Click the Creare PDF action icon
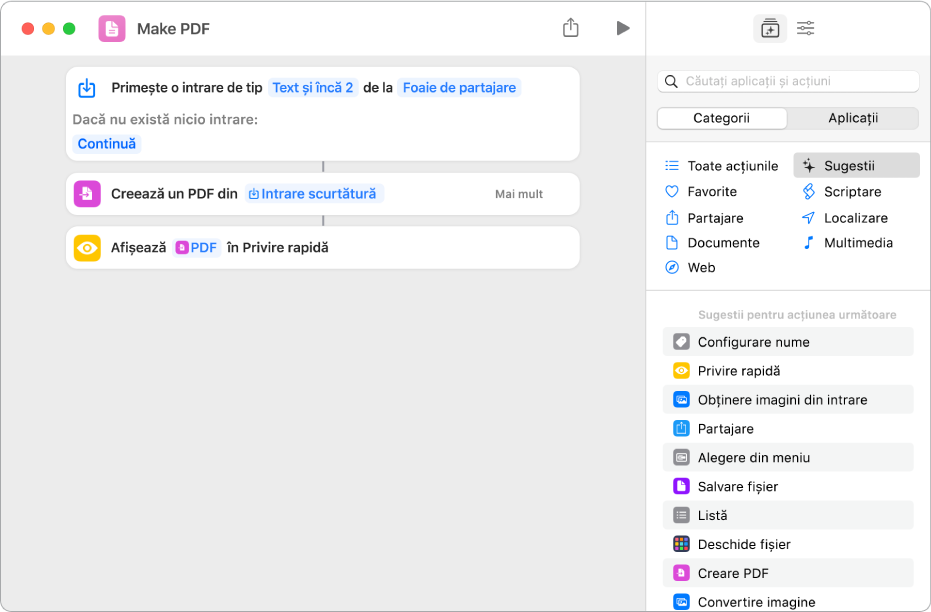Screen dimensions: 931x612 [681, 573]
